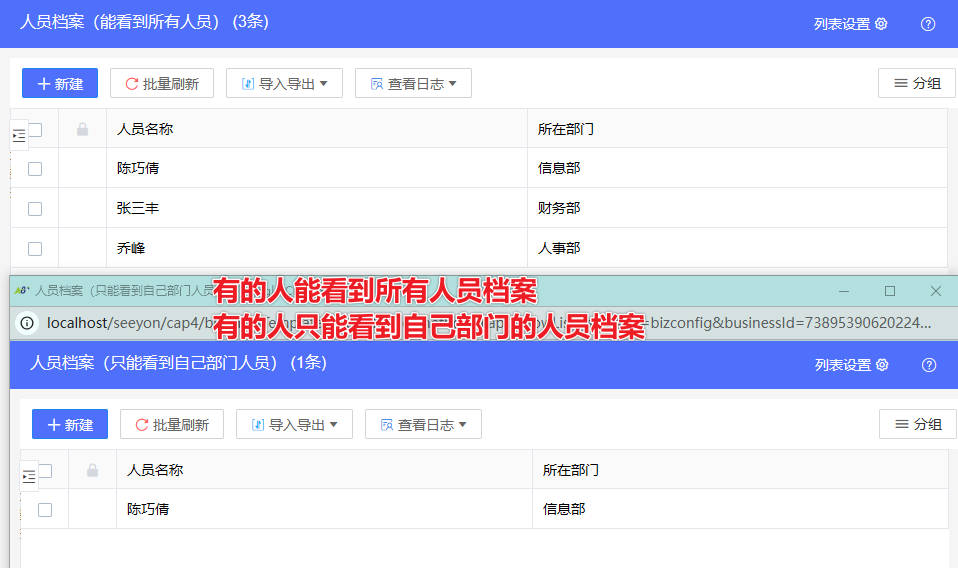This screenshot has height=568, width=958.
Task: Open 列表设置 gear in the lower window
Action: 881,365
